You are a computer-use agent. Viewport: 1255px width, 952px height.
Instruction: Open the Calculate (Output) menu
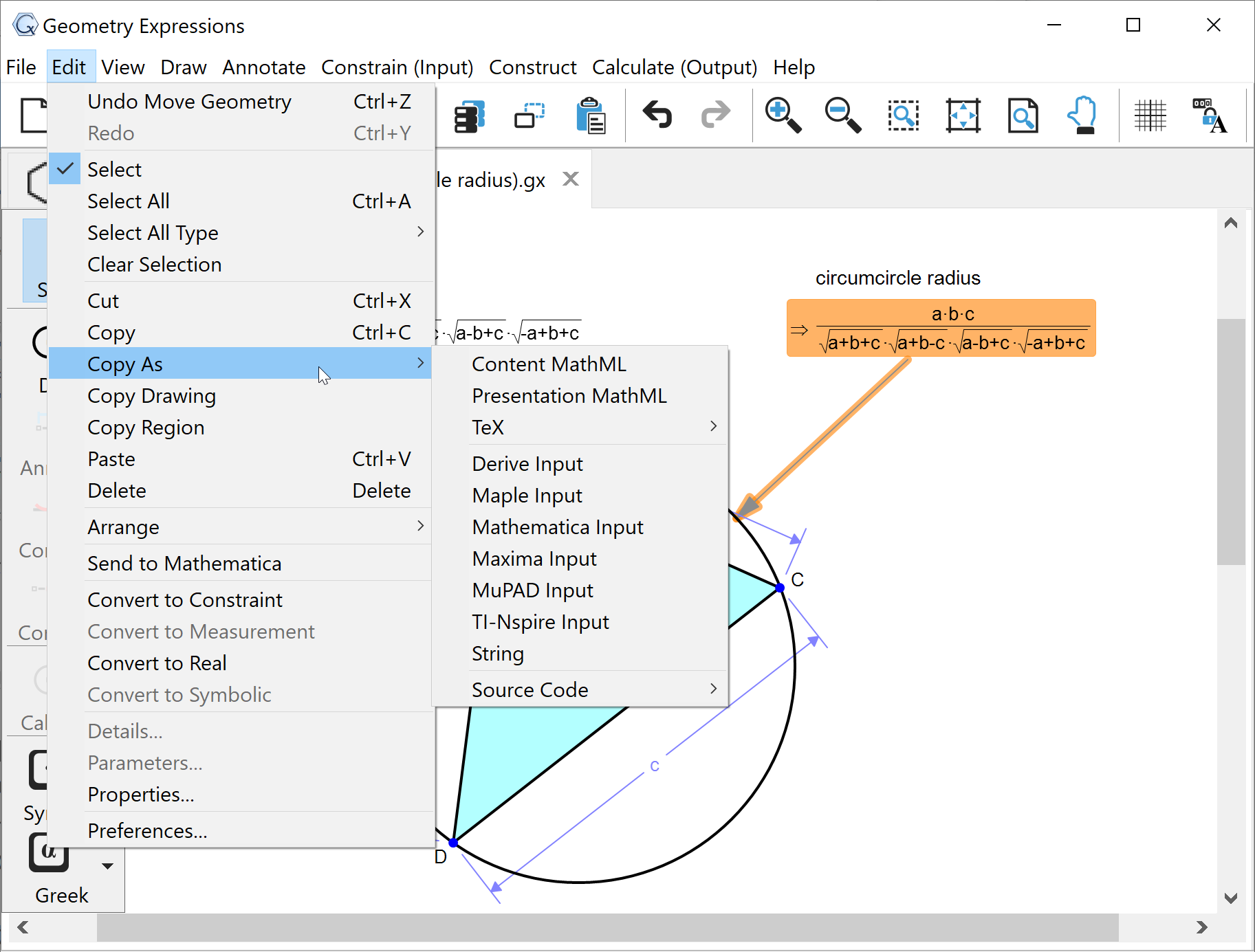pyautogui.click(x=674, y=67)
